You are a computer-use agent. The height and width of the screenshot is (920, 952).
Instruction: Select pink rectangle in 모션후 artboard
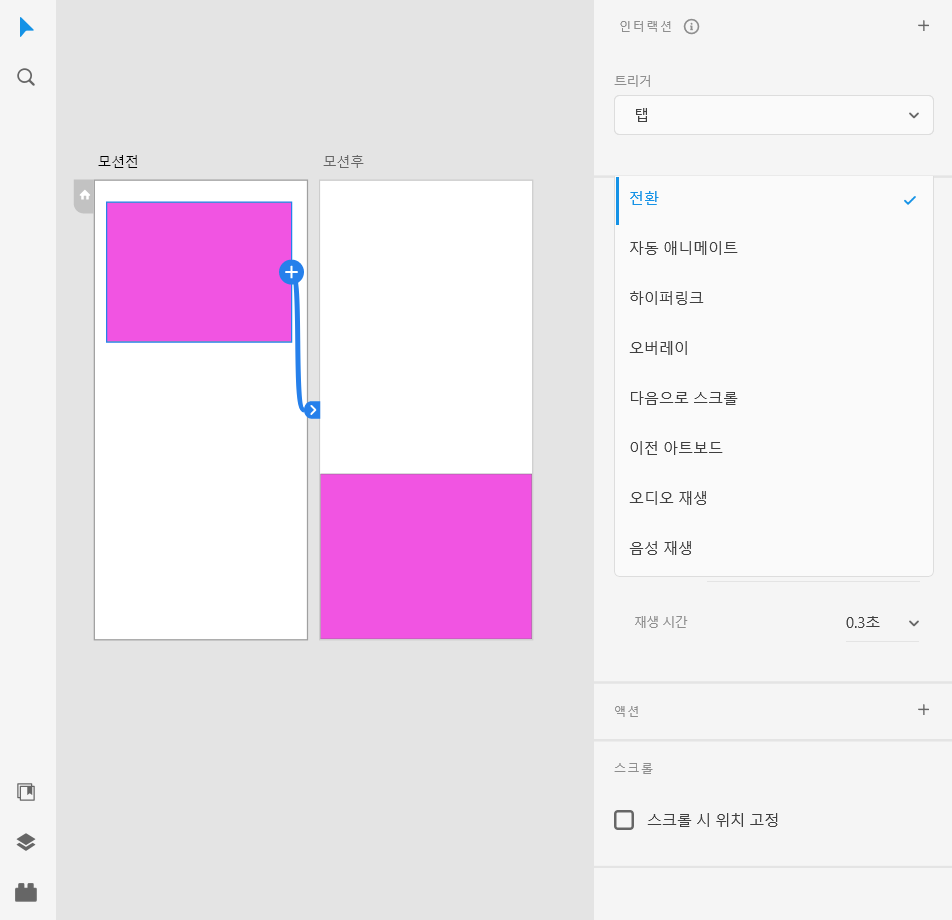point(426,556)
